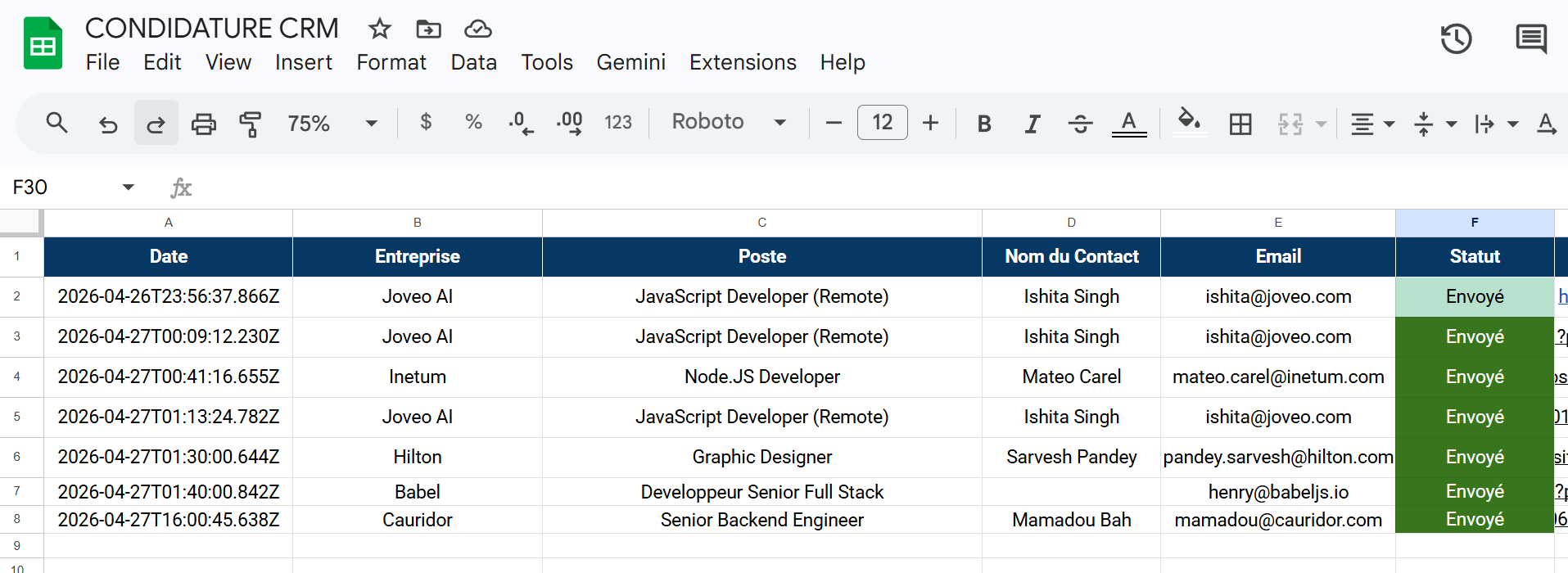Open version history clock icon
1568x573 pixels.
pyautogui.click(x=1456, y=38)
